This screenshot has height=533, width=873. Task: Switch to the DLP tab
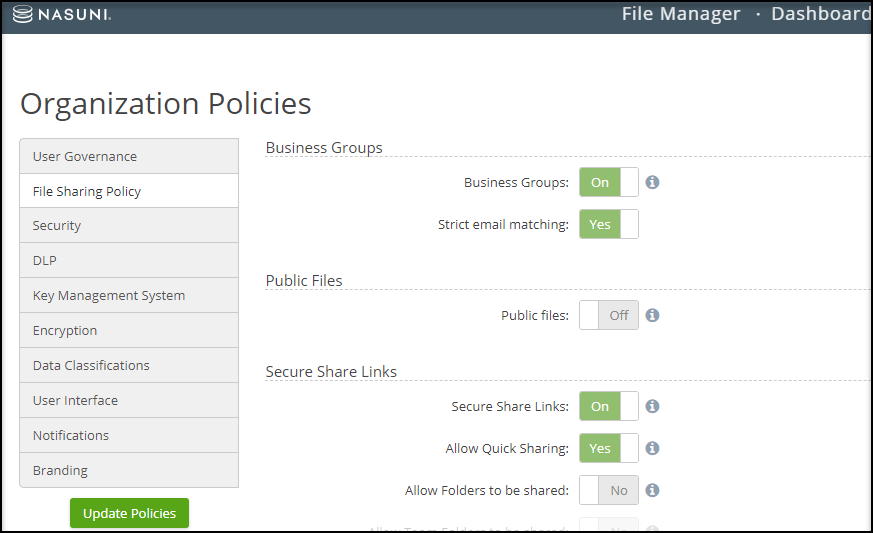[129, 261]
